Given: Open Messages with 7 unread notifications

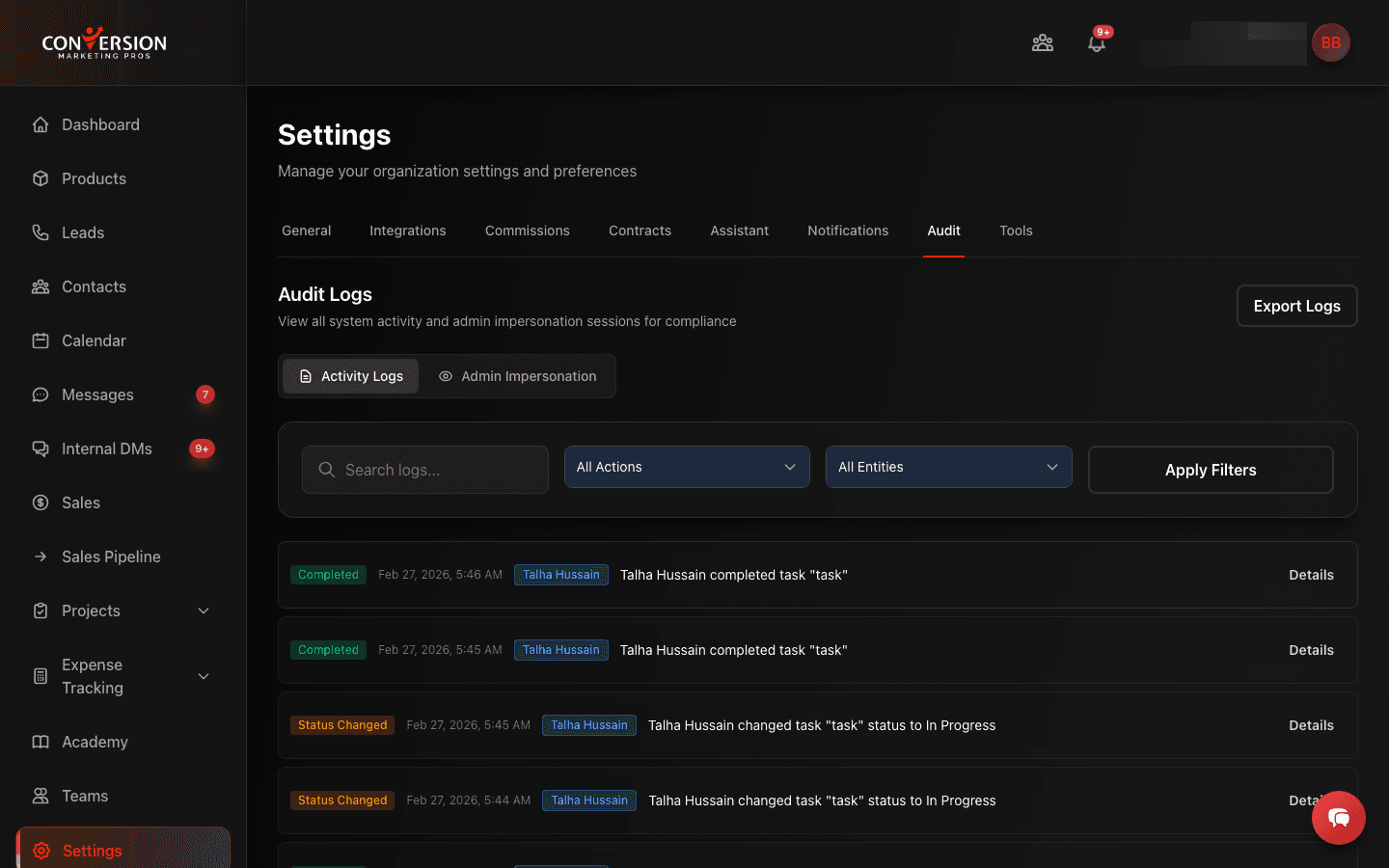Looking at the screenshot, I should [x=96, y=394].
